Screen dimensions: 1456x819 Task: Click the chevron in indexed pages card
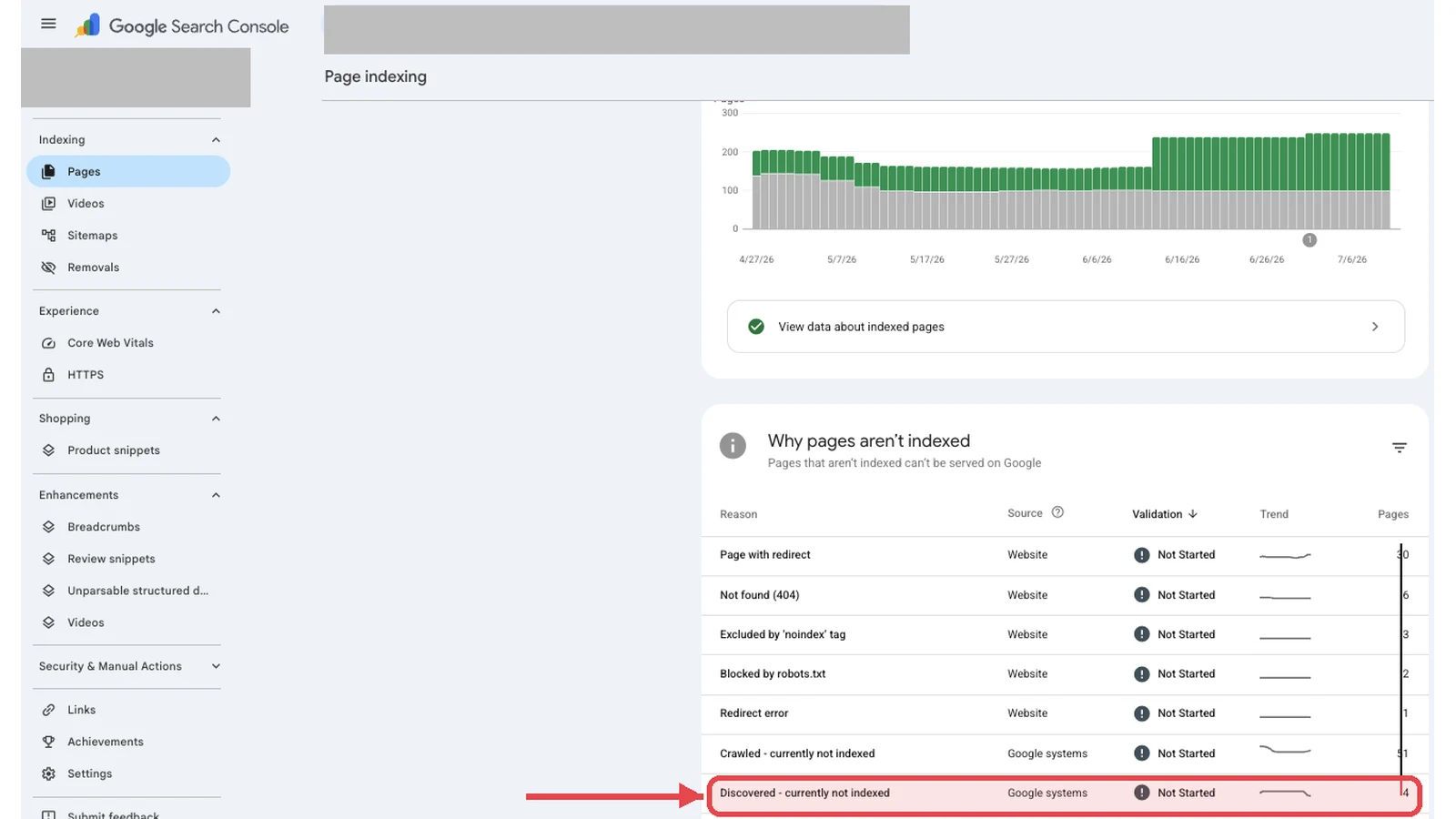pos(1374,326)
